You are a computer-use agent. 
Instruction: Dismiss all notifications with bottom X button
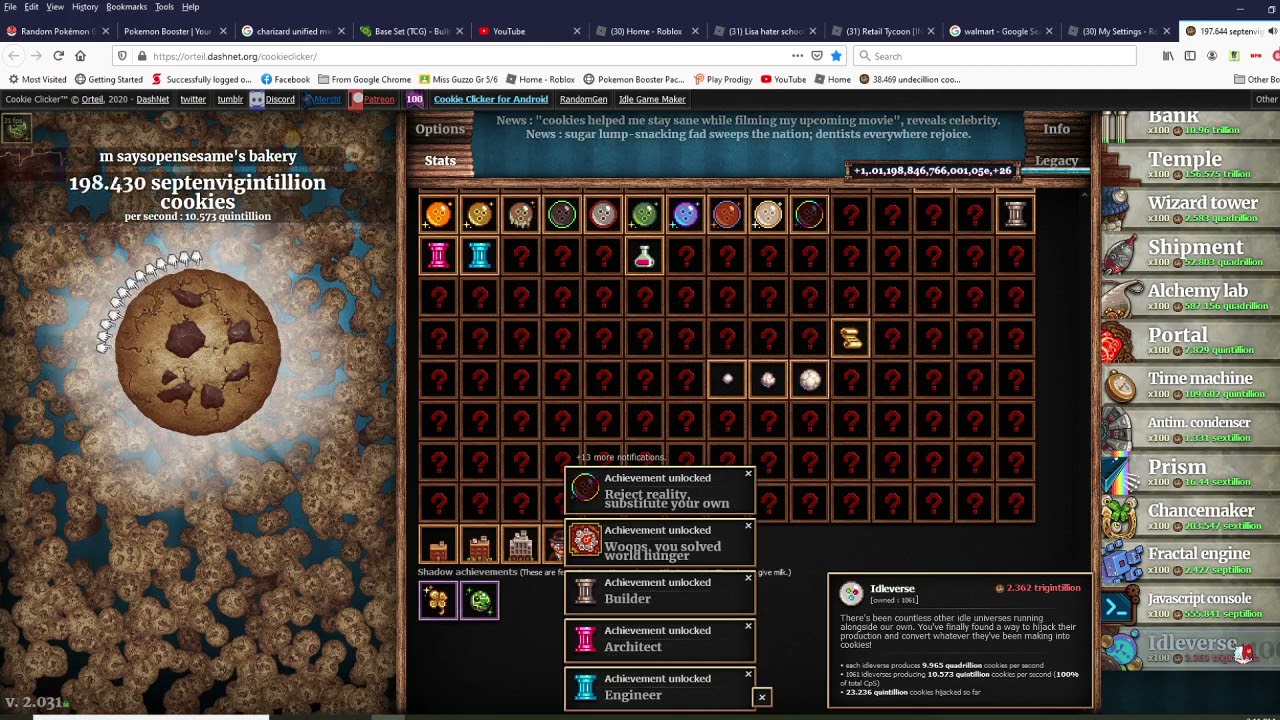coord(762,697)
